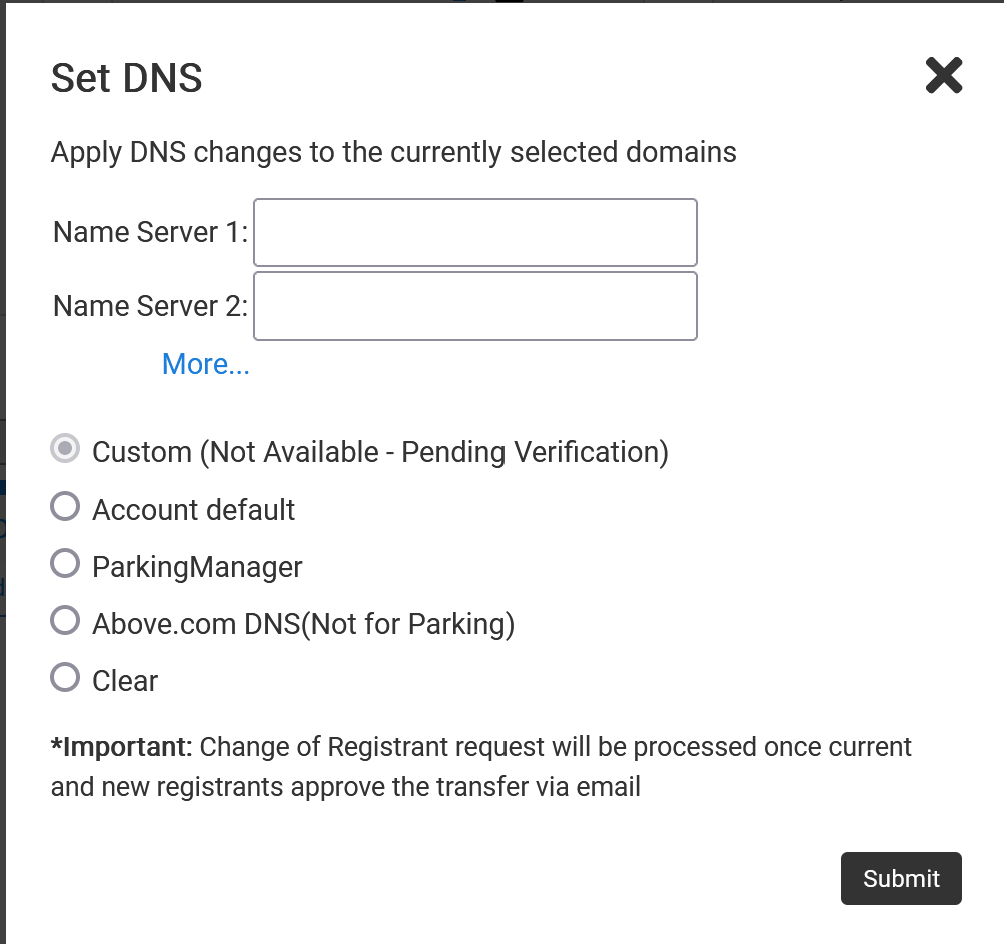The width and height of the screenshot is (1004, 944).
Task: Click "Above.com DNS(Not for Parking)" label text
Action: pos(303,624)
